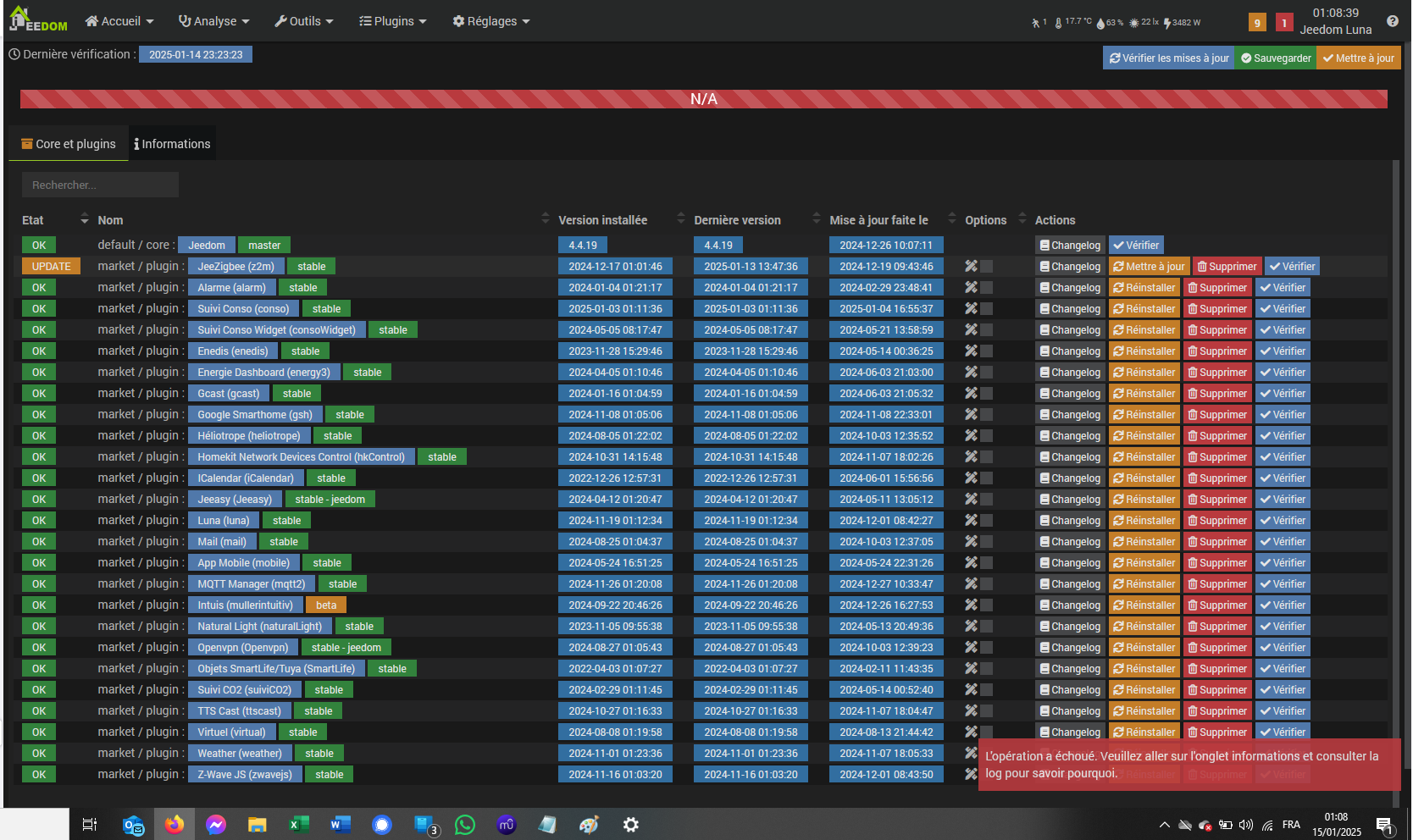Open the Réglages dropdown menu
Image resolution: width=1413 pixels, height=840 pixels.
click(490, 21)
